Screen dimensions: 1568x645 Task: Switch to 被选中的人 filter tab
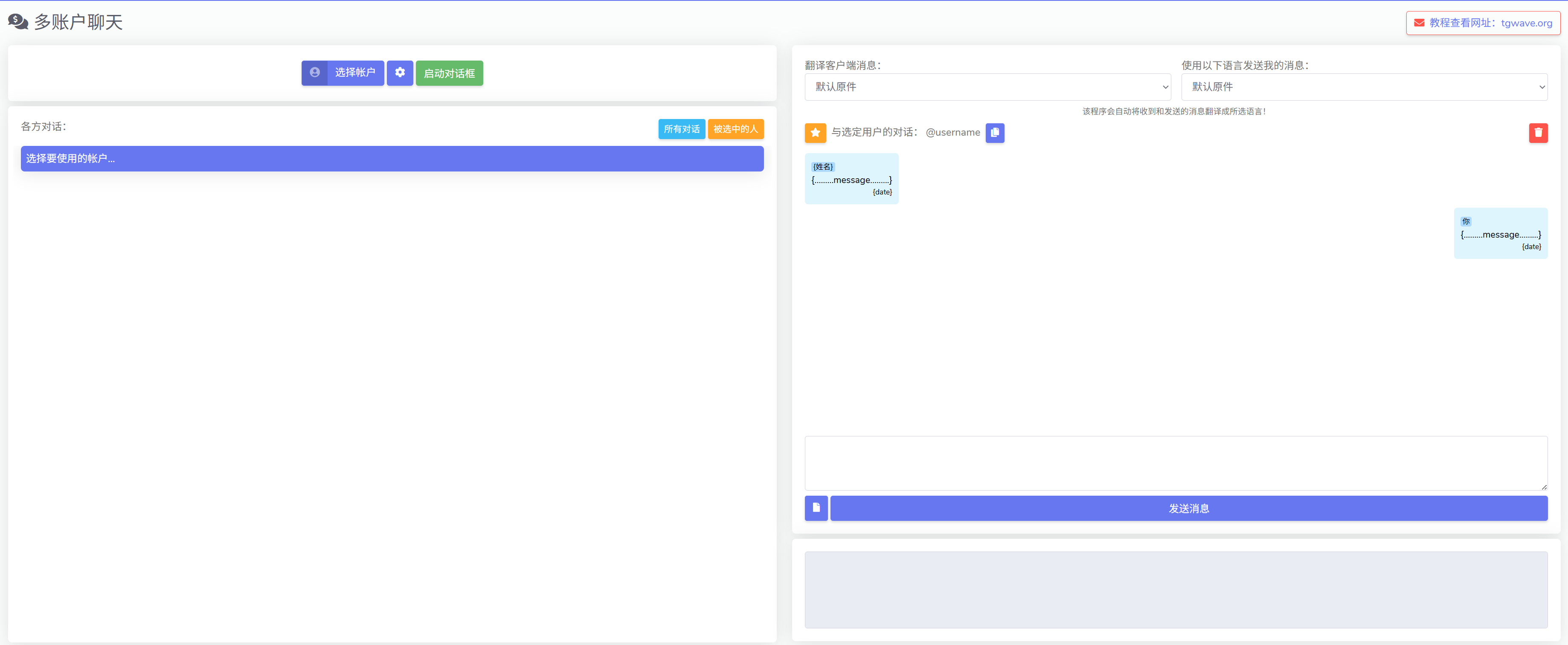735,129
